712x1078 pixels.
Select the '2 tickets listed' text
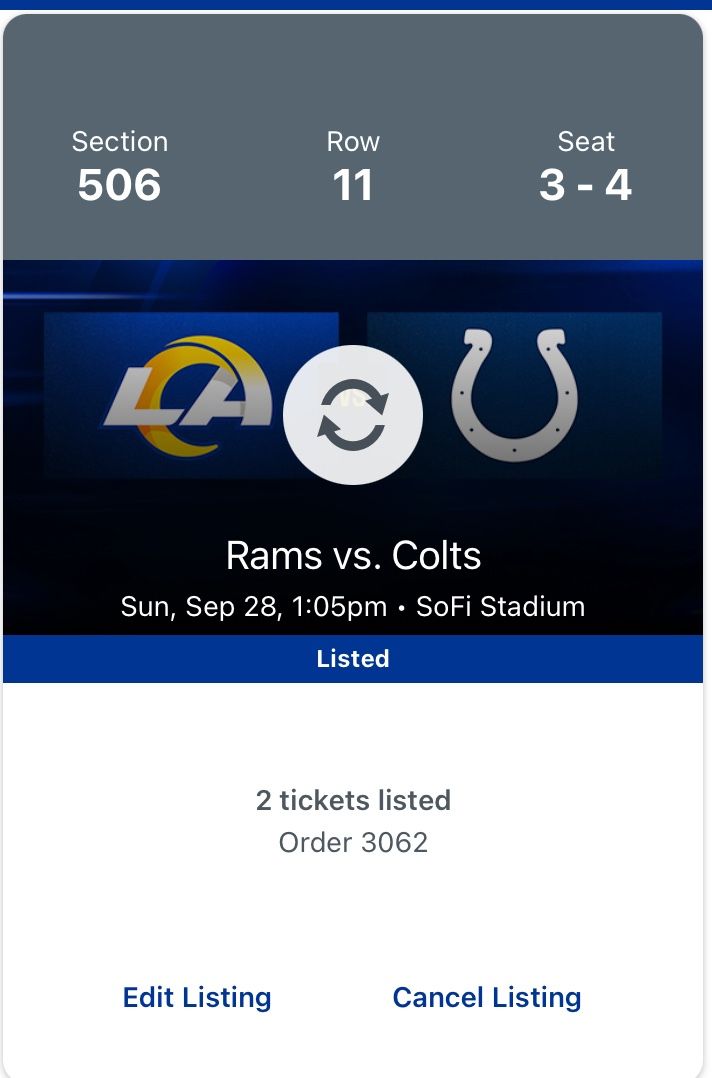click(353, 800)
